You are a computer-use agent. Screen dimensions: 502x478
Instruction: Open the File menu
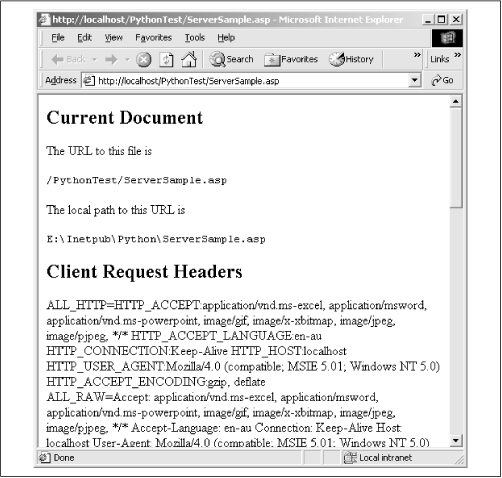tap(58, 38)
